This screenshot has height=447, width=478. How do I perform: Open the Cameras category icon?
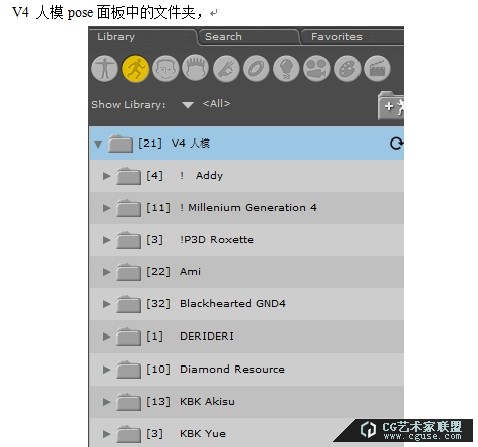click(x=317, y=69)
